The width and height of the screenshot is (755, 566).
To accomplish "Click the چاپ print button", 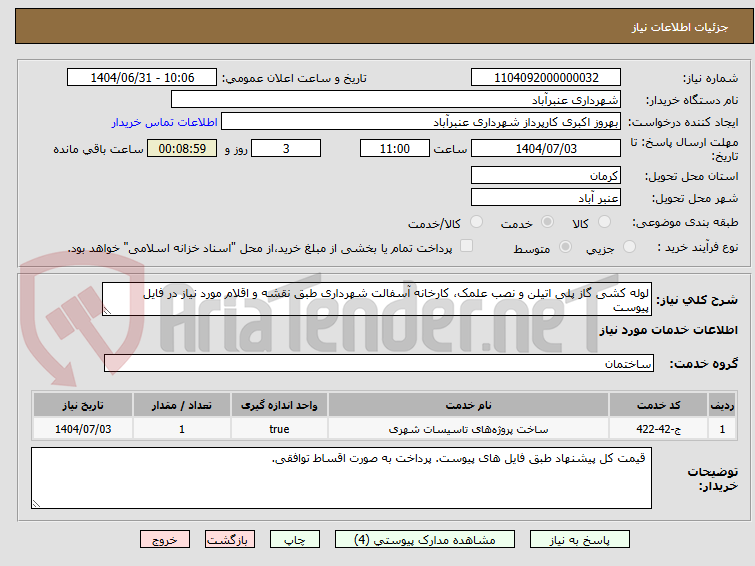I will tap(295, 540).
